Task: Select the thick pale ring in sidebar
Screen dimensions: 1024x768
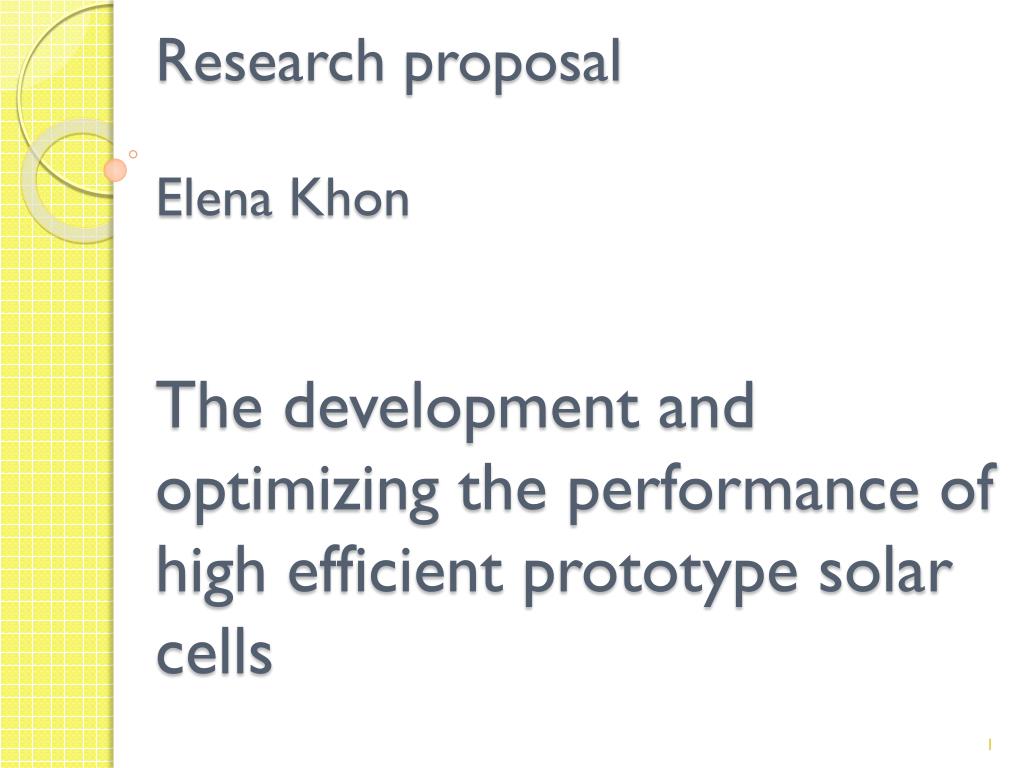Action: [69, 182]
